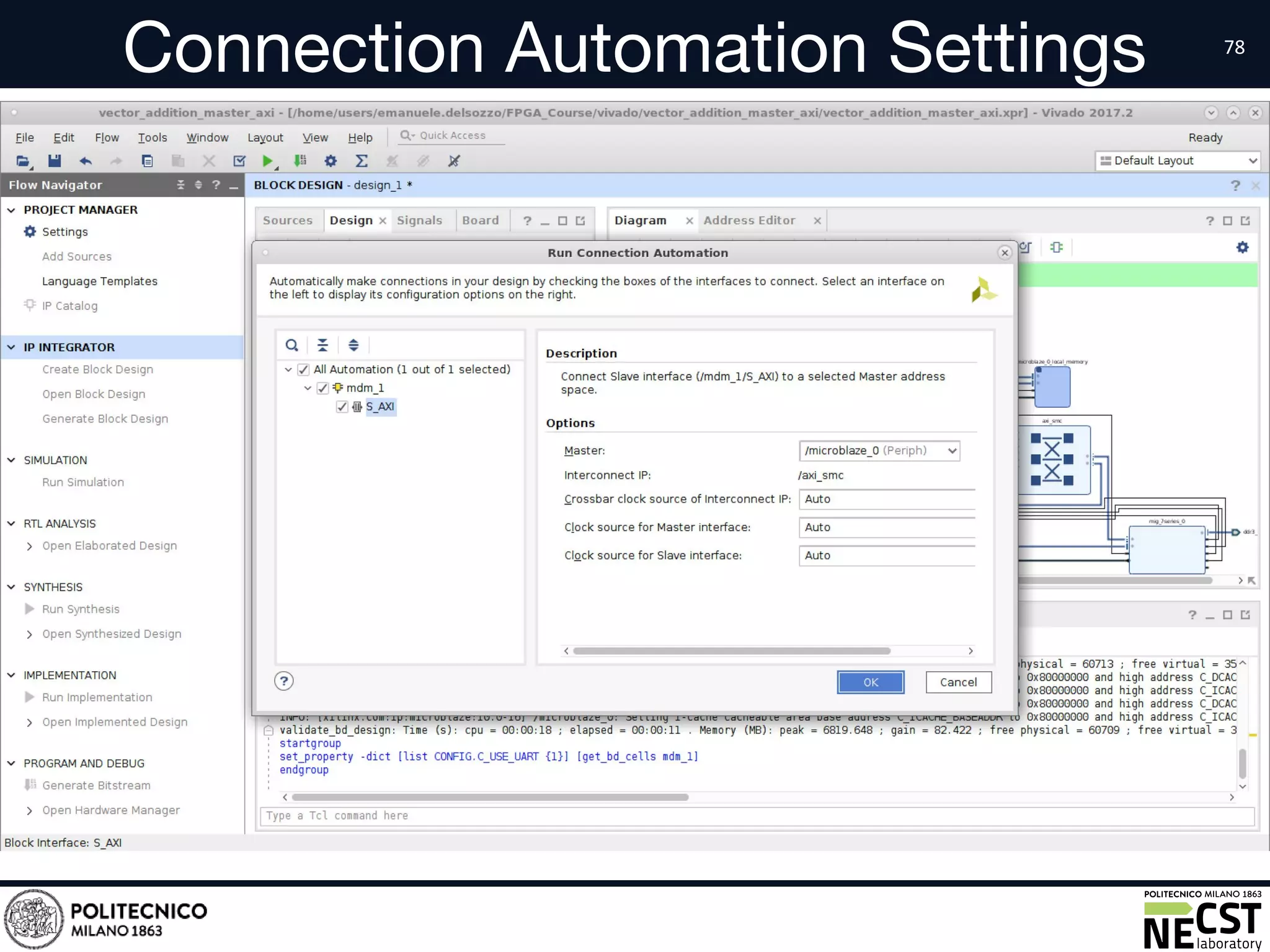Click the Cancel button
This screenshot has height=952, width=1270.
click(x=958, y=682)
